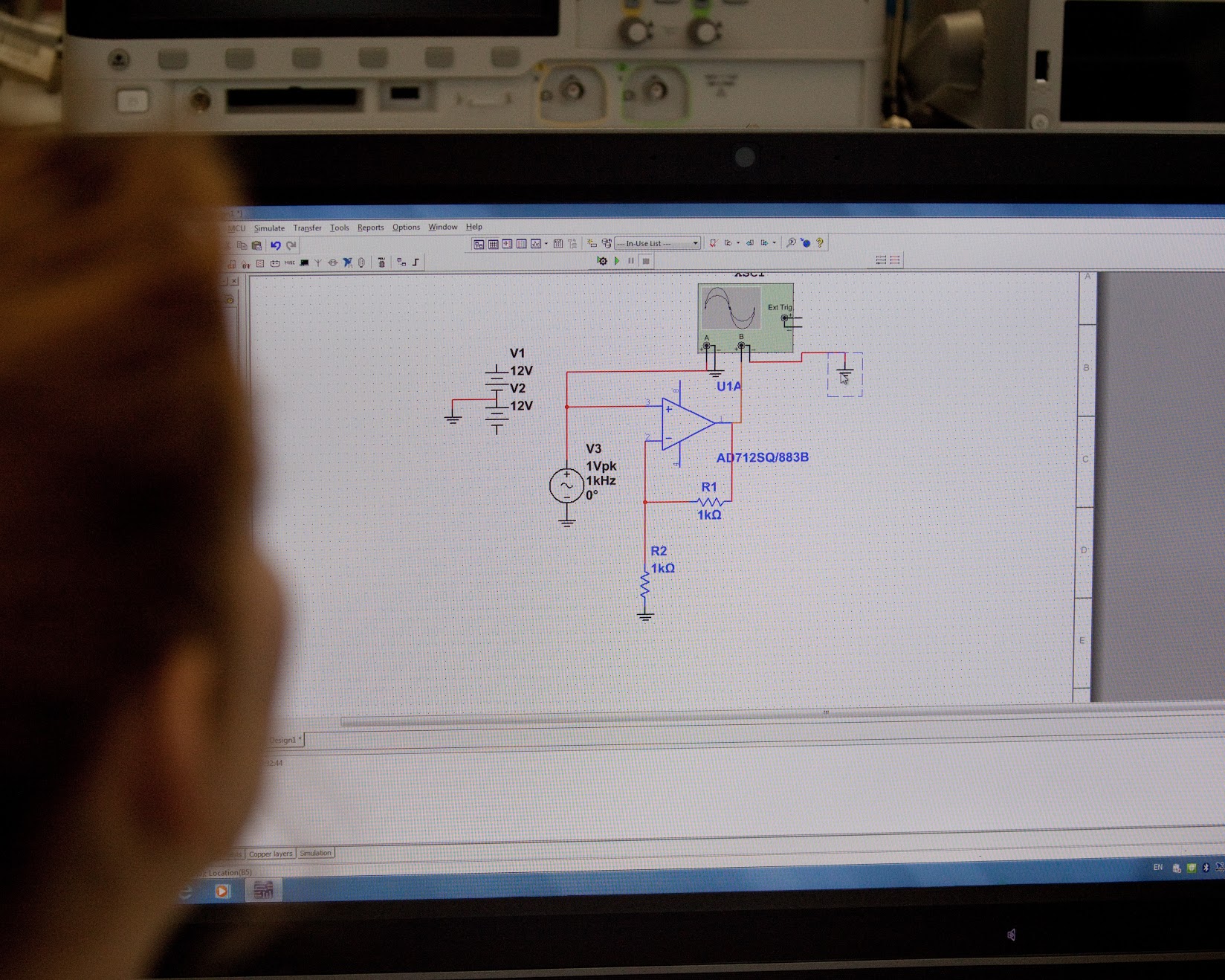Click the Redo arrow icon

click(x=291, y=245)
